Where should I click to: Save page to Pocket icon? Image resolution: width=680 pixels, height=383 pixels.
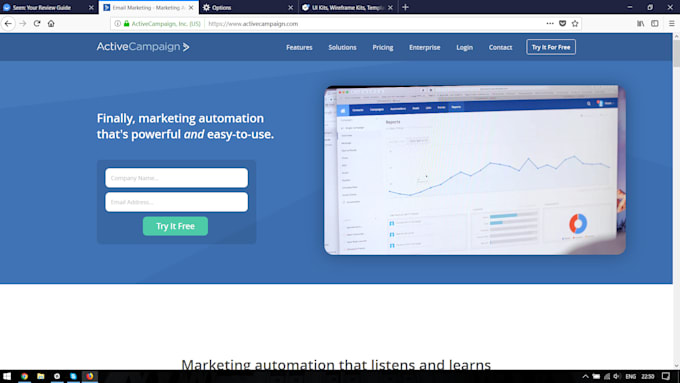click(562, 23)
